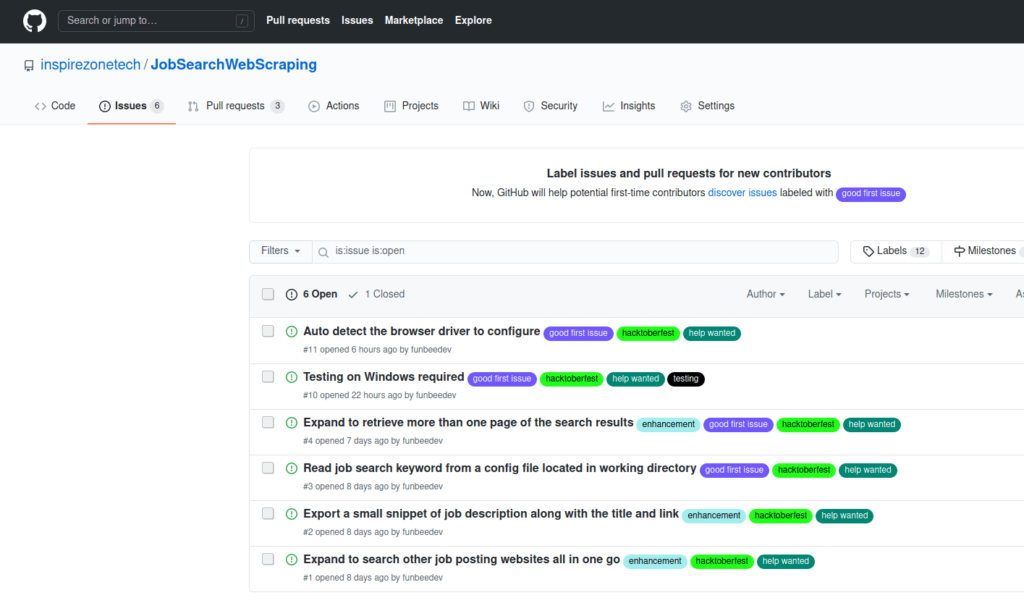The height and width of the screenshot is (611, 1024).
Task: Click the Code tab angle-brackets icon
Action: 40,106
